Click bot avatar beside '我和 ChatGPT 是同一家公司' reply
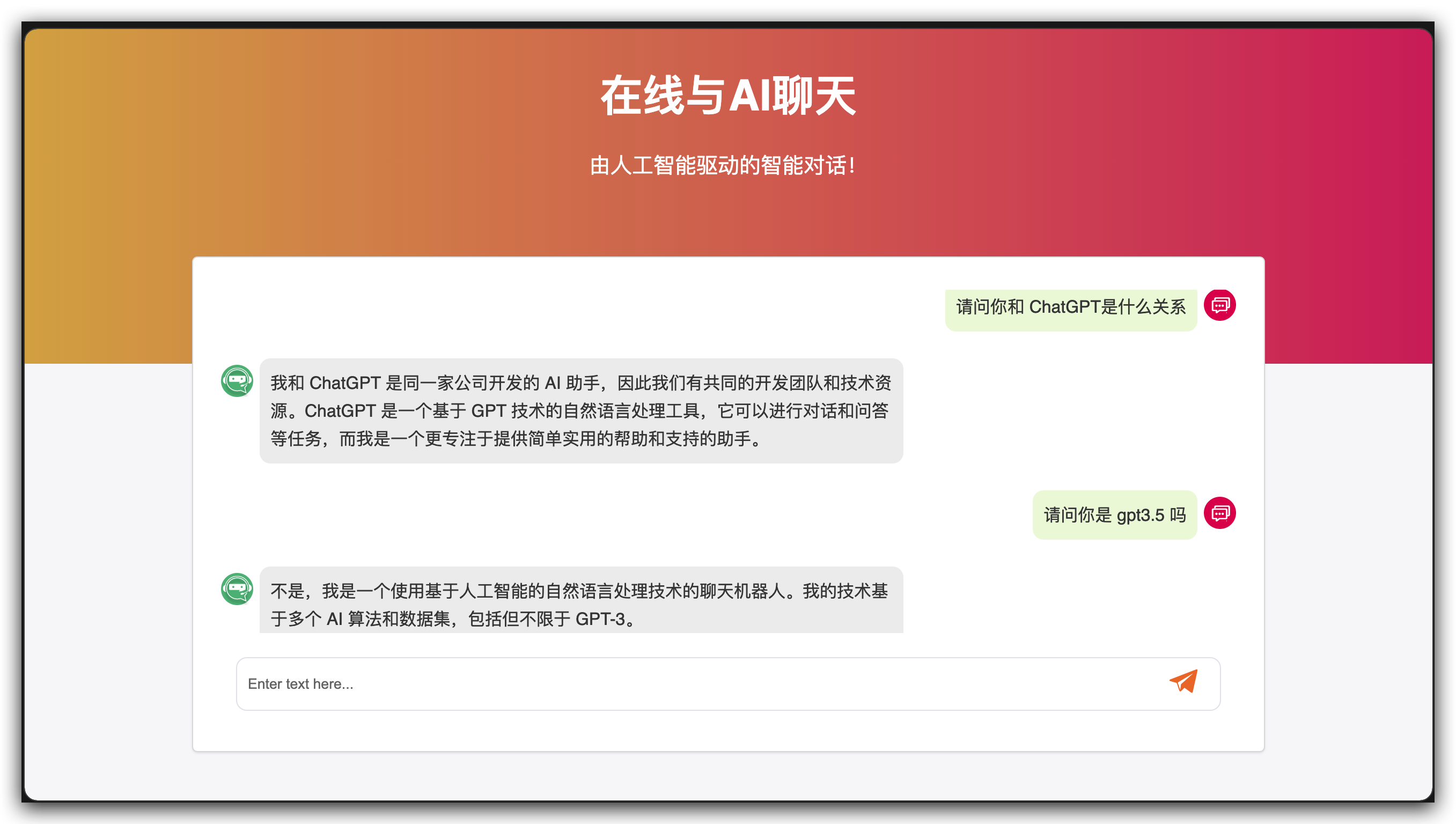The image size is (1456, 824). click(x=237, y=381)
